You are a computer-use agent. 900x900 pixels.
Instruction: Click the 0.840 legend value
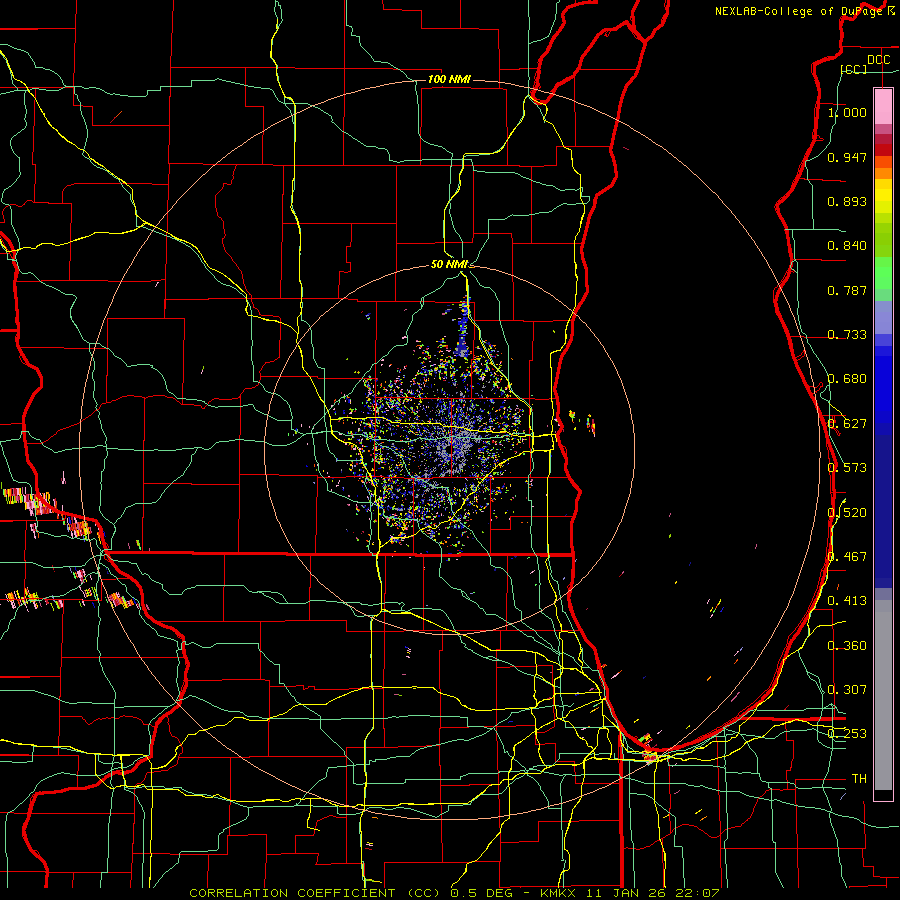click(x=847, y=246)
